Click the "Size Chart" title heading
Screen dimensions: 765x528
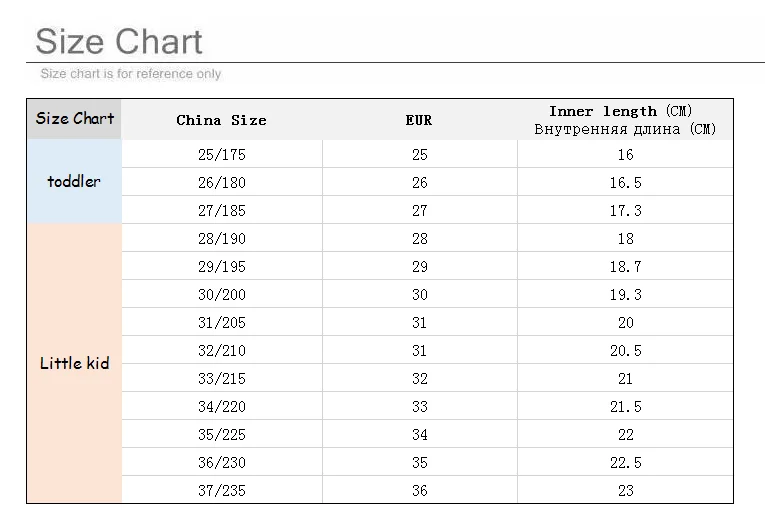coord(119,41)
